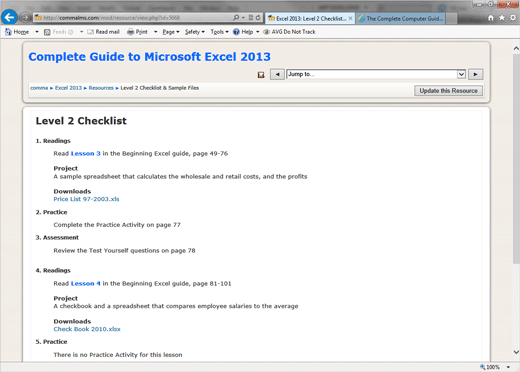Click the search magnifier in address bar
The height and width of the screenshot is (372, 520).
pos(236,18)
